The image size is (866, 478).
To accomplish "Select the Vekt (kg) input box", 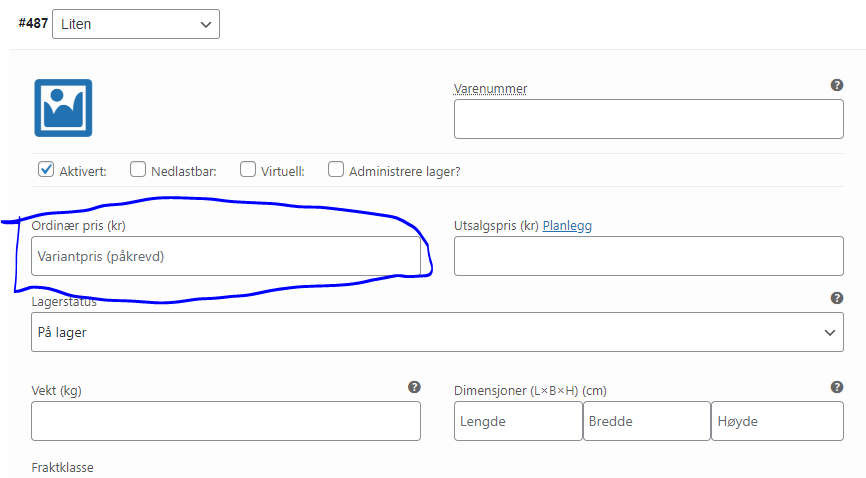I will (x=226, y=421).
